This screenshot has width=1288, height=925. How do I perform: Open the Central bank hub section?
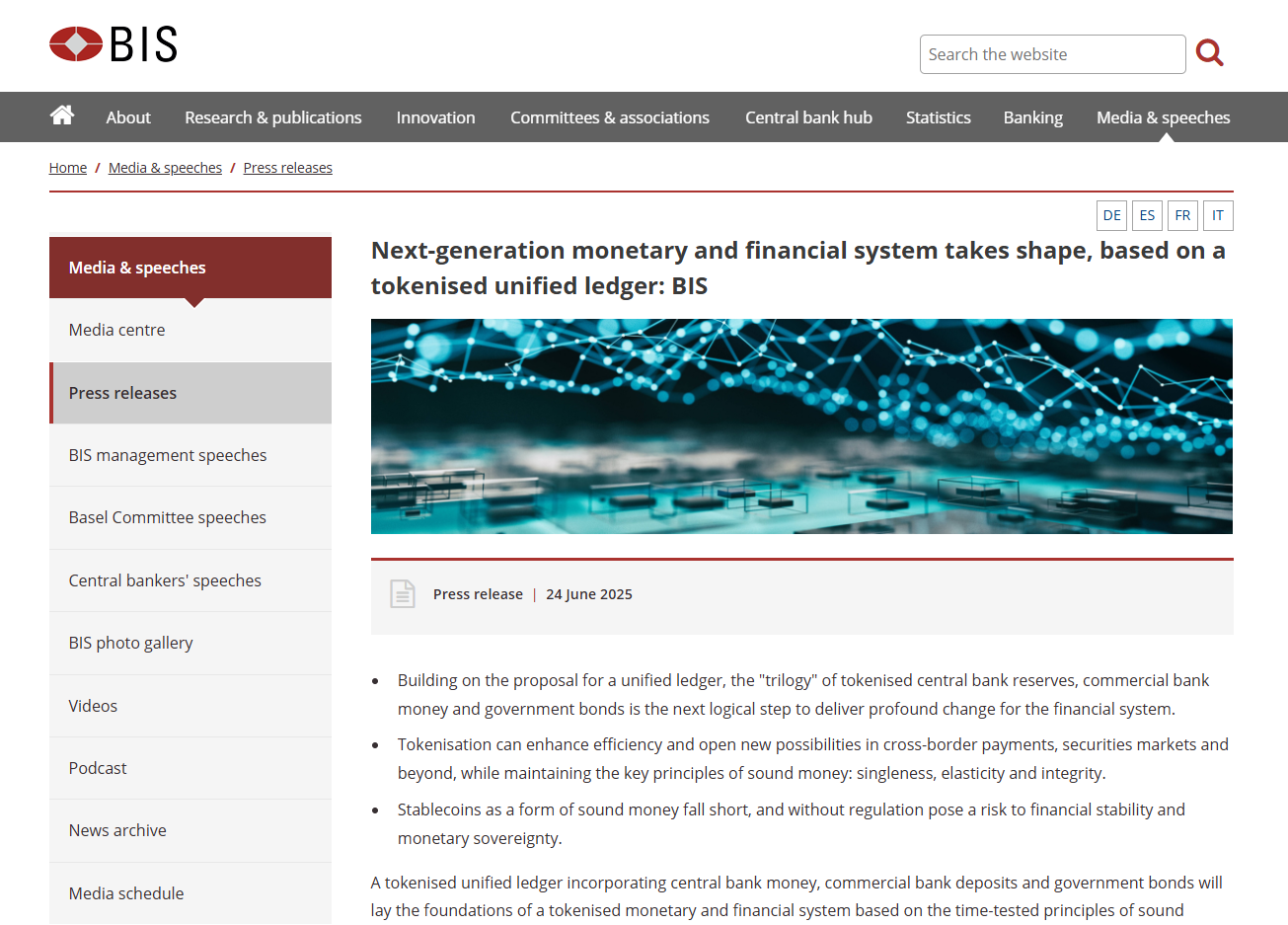(x=808, y=116)
